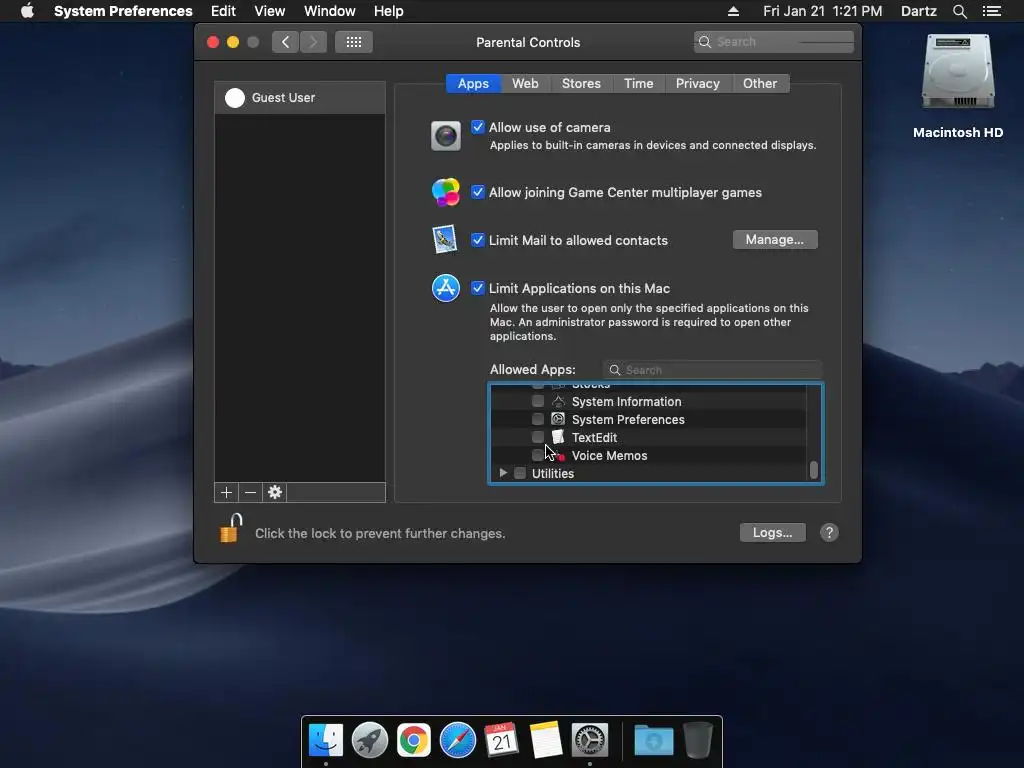Open the View menu
Image resolution: width=1024 pixels, height=768 pixels.
pyautogui.click(x=270, y=11)
